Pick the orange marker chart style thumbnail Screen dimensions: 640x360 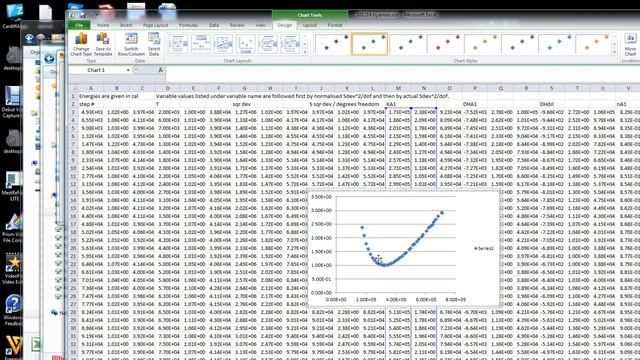593,44
